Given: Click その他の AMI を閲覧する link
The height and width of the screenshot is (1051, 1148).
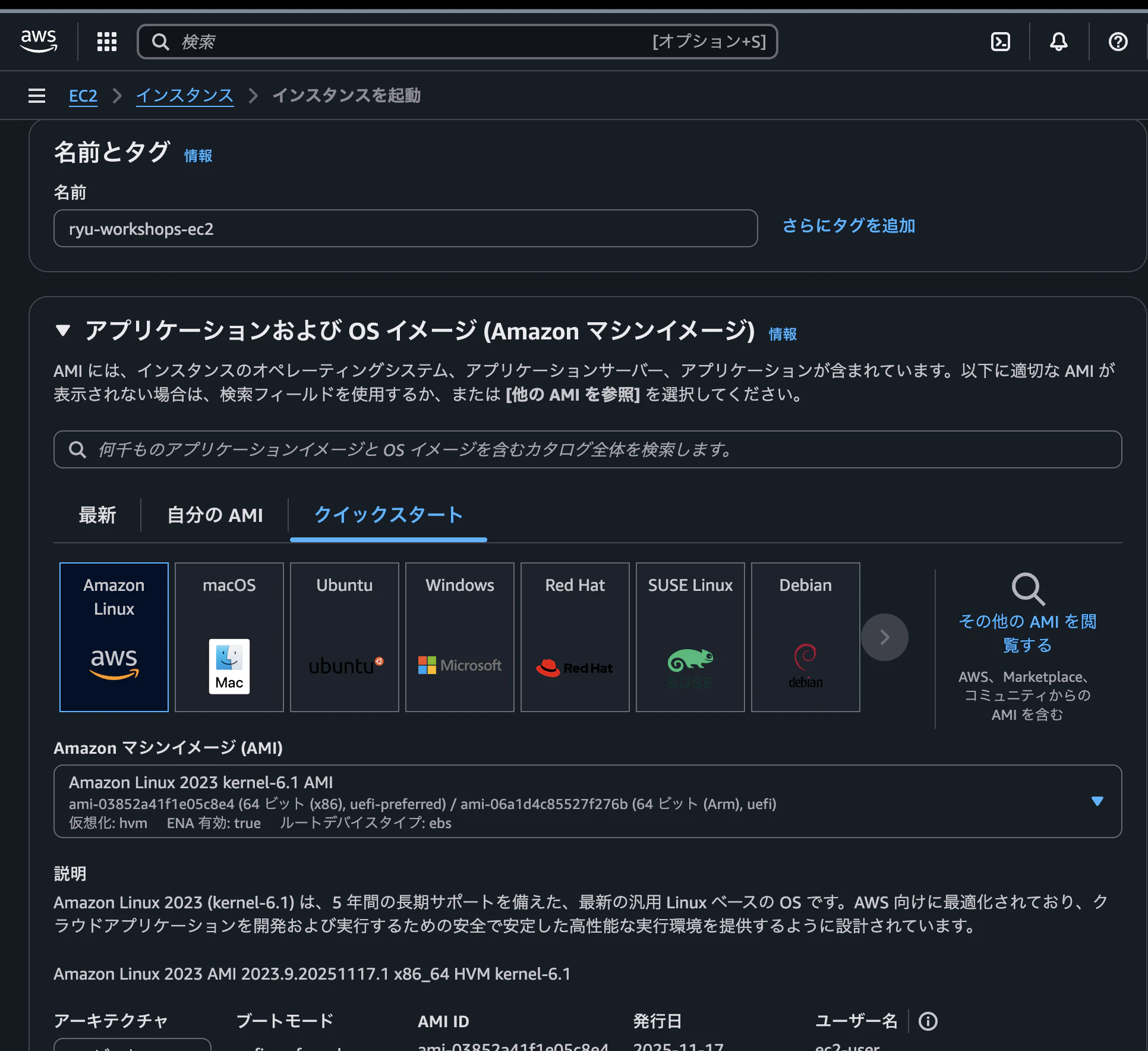Looking at the screenshot, I should pos(1028,633).
